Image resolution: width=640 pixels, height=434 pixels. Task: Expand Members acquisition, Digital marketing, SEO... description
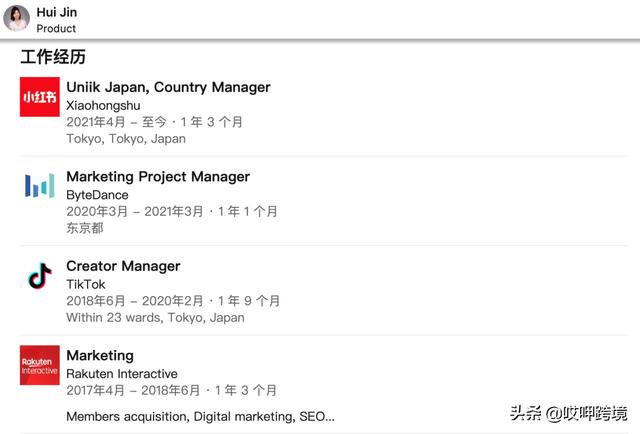200,416
